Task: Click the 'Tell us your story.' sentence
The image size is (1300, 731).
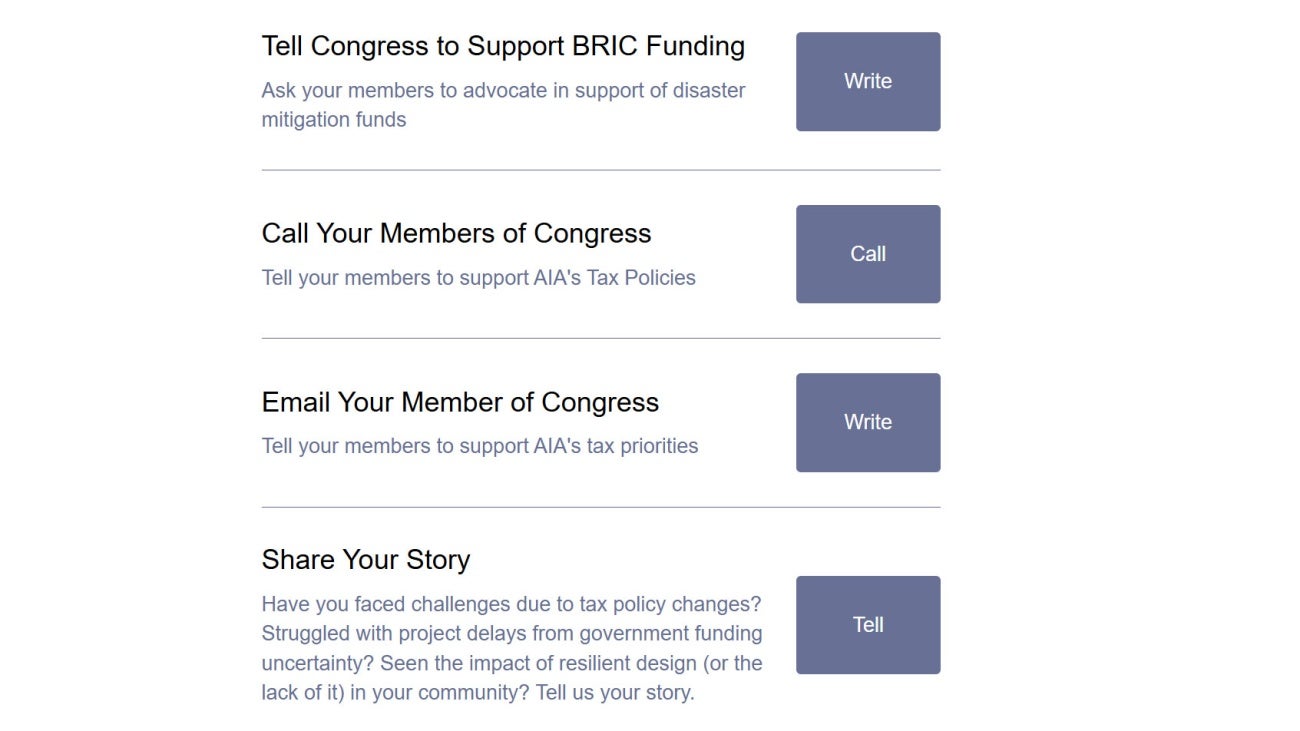Action: pos(614,692)
